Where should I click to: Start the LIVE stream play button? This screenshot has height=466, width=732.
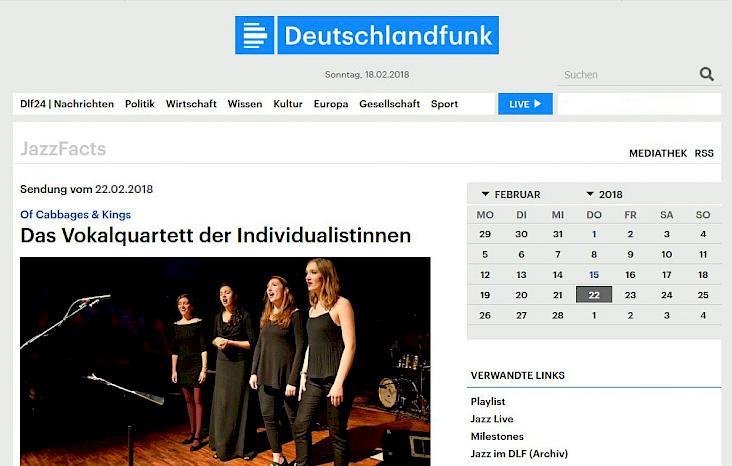coord(525,104)
